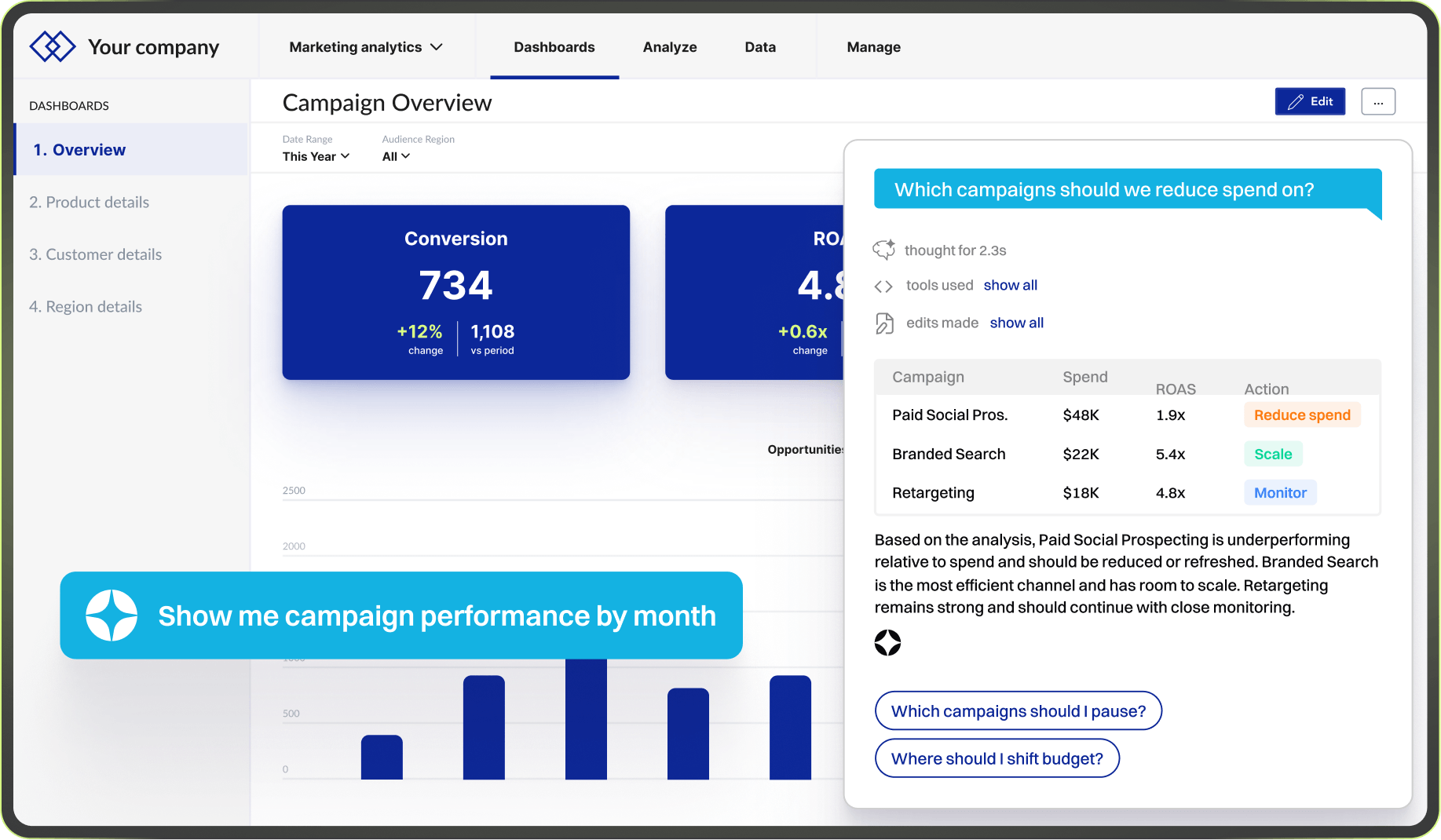Open the Audience Region All dropdown

click(396, 156)
